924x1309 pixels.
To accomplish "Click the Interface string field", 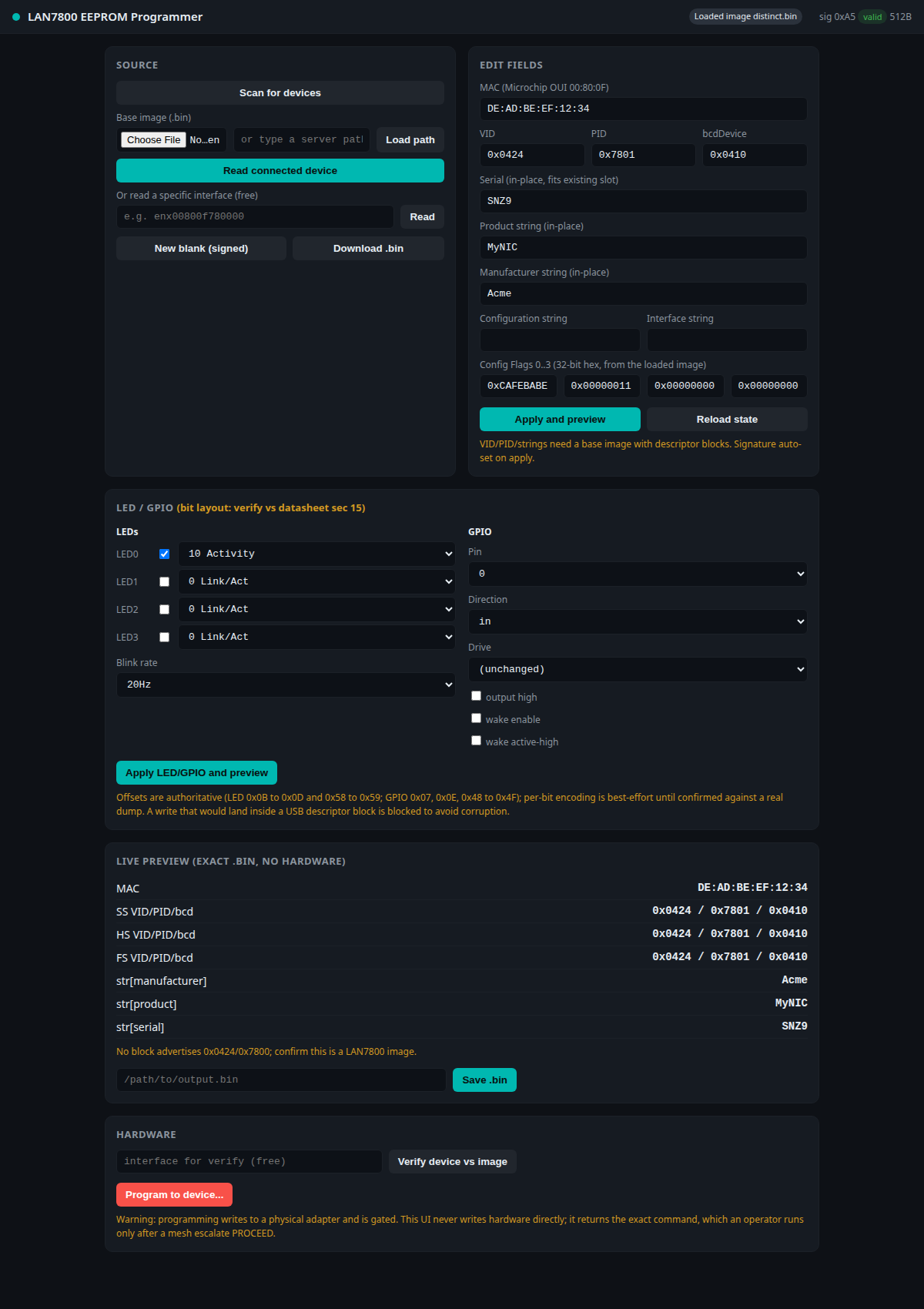I will pyautogui.click(x=727, y=340).
